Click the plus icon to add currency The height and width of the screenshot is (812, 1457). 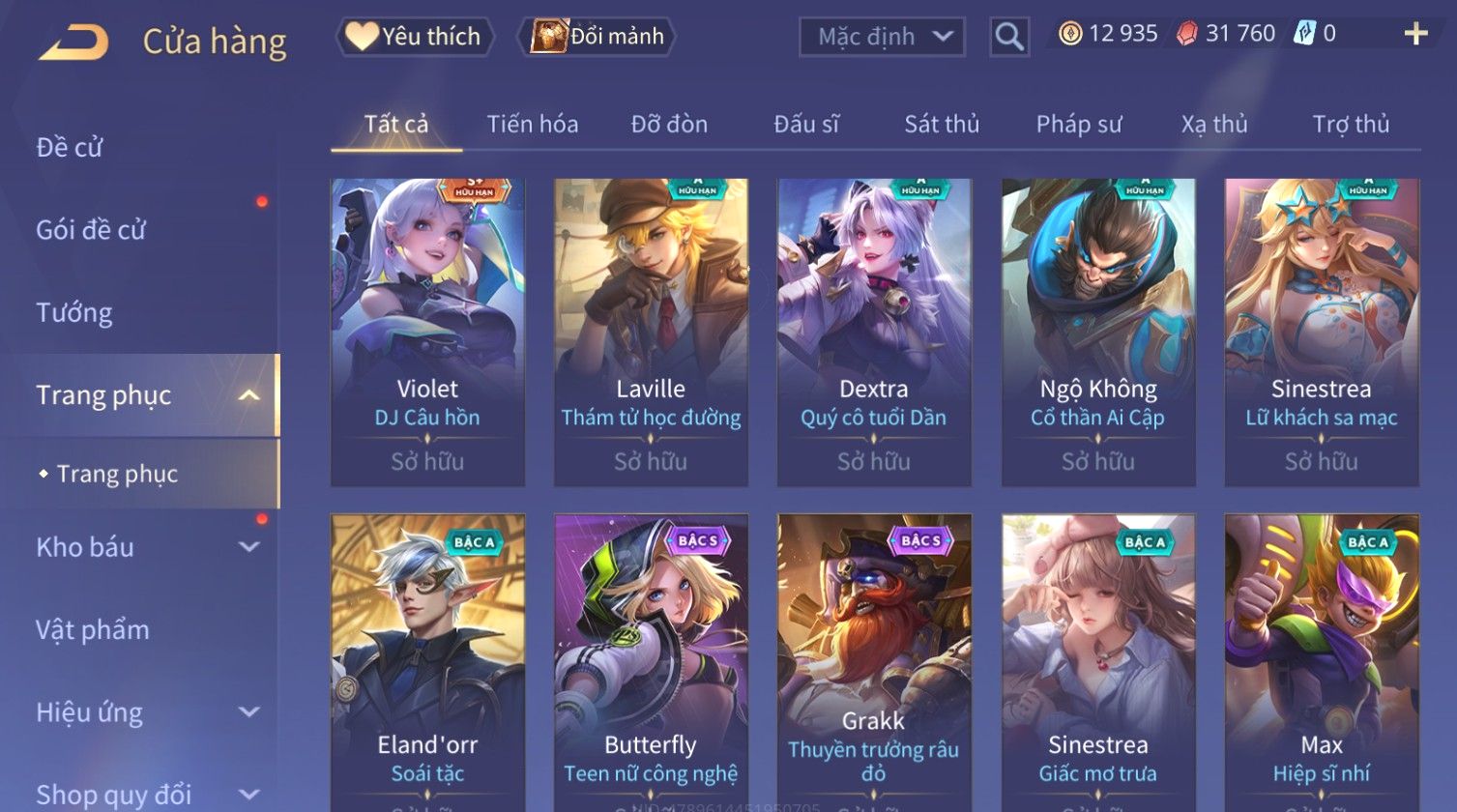click(1415, 35)
